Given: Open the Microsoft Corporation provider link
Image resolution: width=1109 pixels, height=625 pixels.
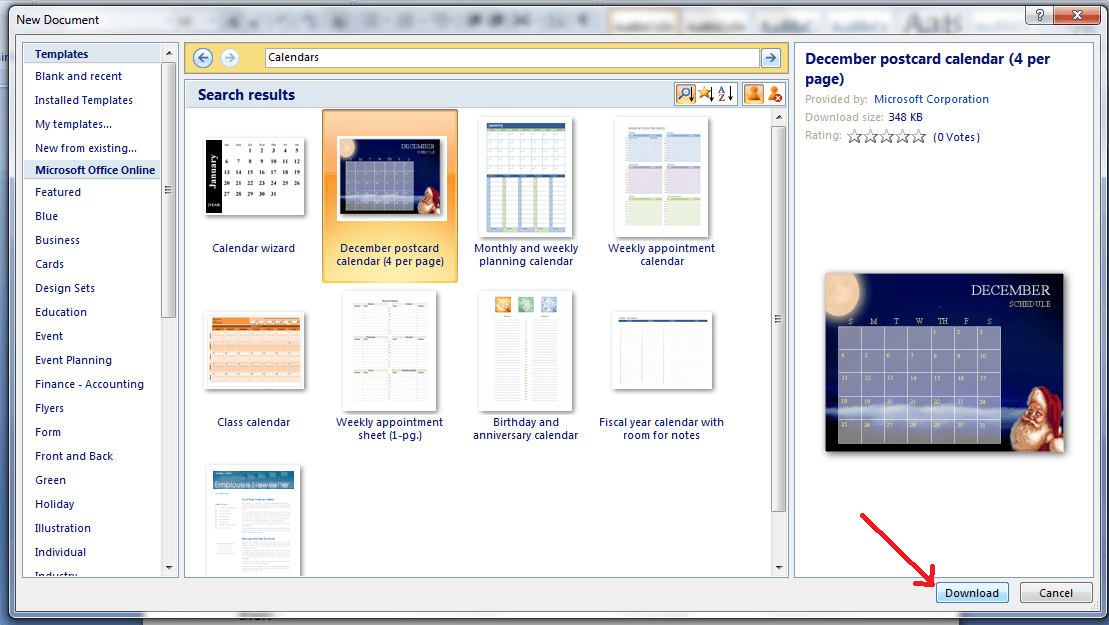Looking at the screenshot, I should point(931,99).
